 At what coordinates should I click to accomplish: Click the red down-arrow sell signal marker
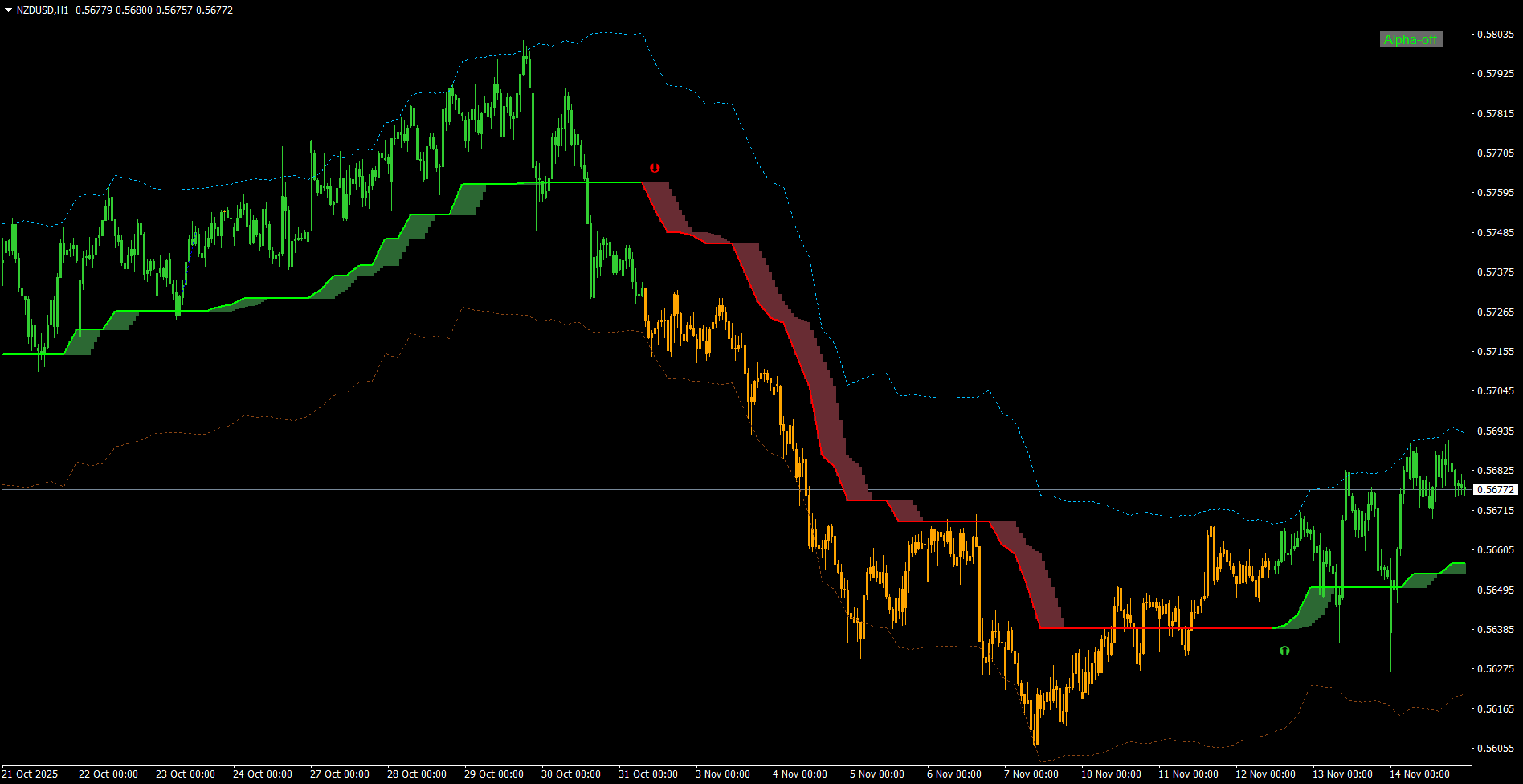tap(655, 168)
